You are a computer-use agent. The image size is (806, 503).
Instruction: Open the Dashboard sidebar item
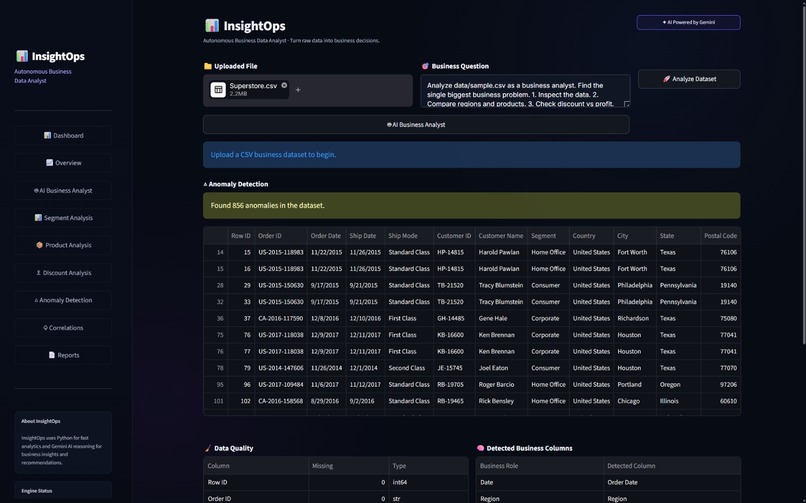pos(63,136)
